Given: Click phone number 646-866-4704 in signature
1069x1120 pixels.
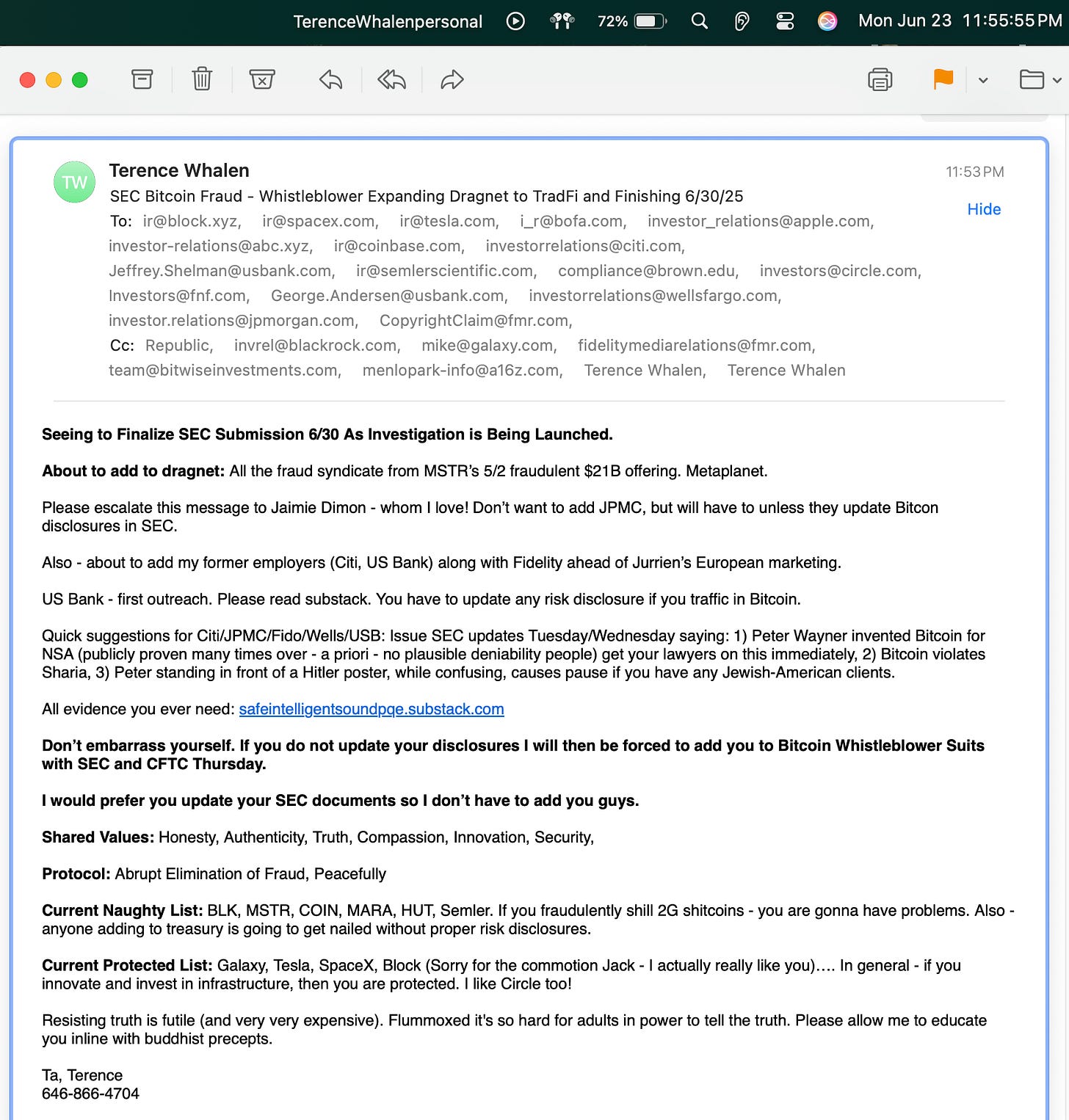Looking at the screenshot, I should [x=90, y=1094].
